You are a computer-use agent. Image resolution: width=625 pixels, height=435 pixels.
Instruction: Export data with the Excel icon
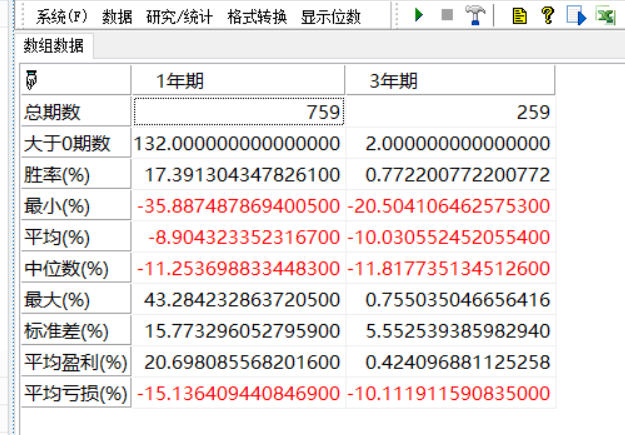tap(604, 16)
